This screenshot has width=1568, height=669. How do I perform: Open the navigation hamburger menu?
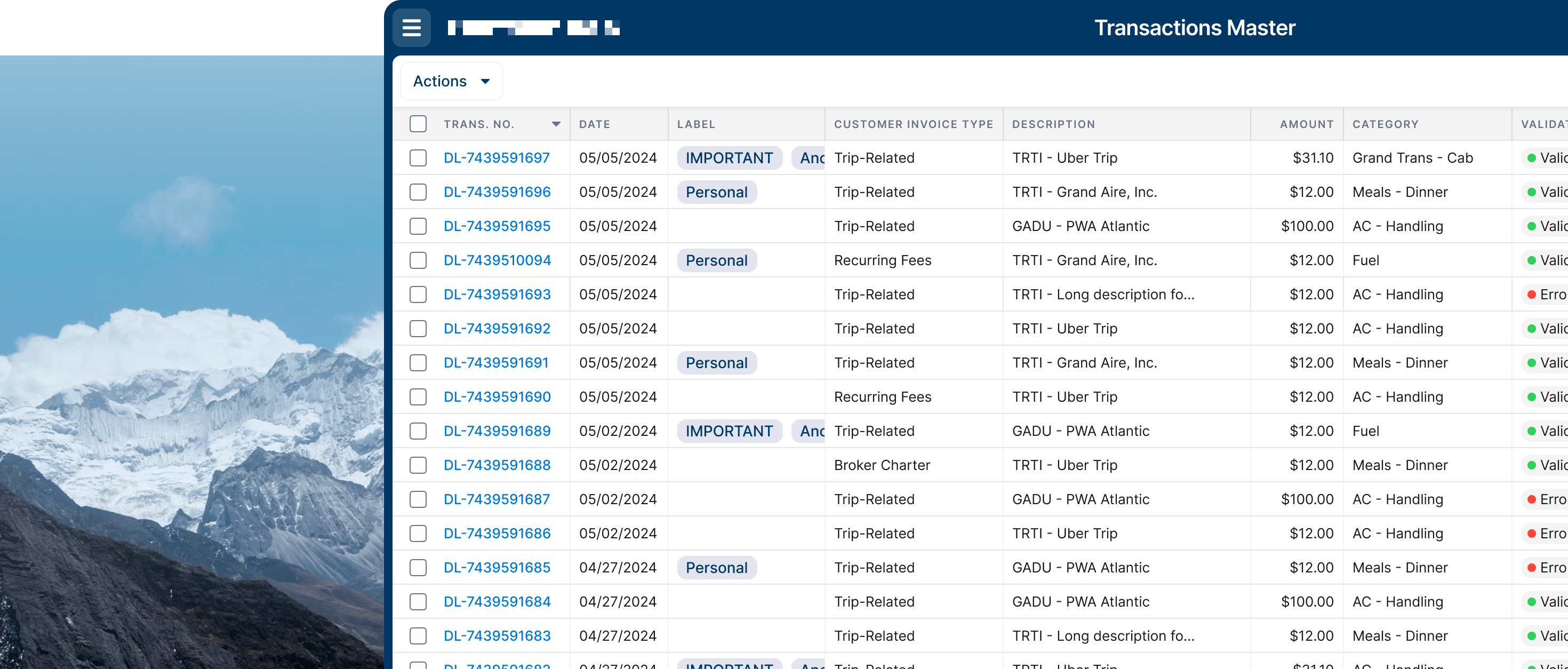[x=412, y=27]
